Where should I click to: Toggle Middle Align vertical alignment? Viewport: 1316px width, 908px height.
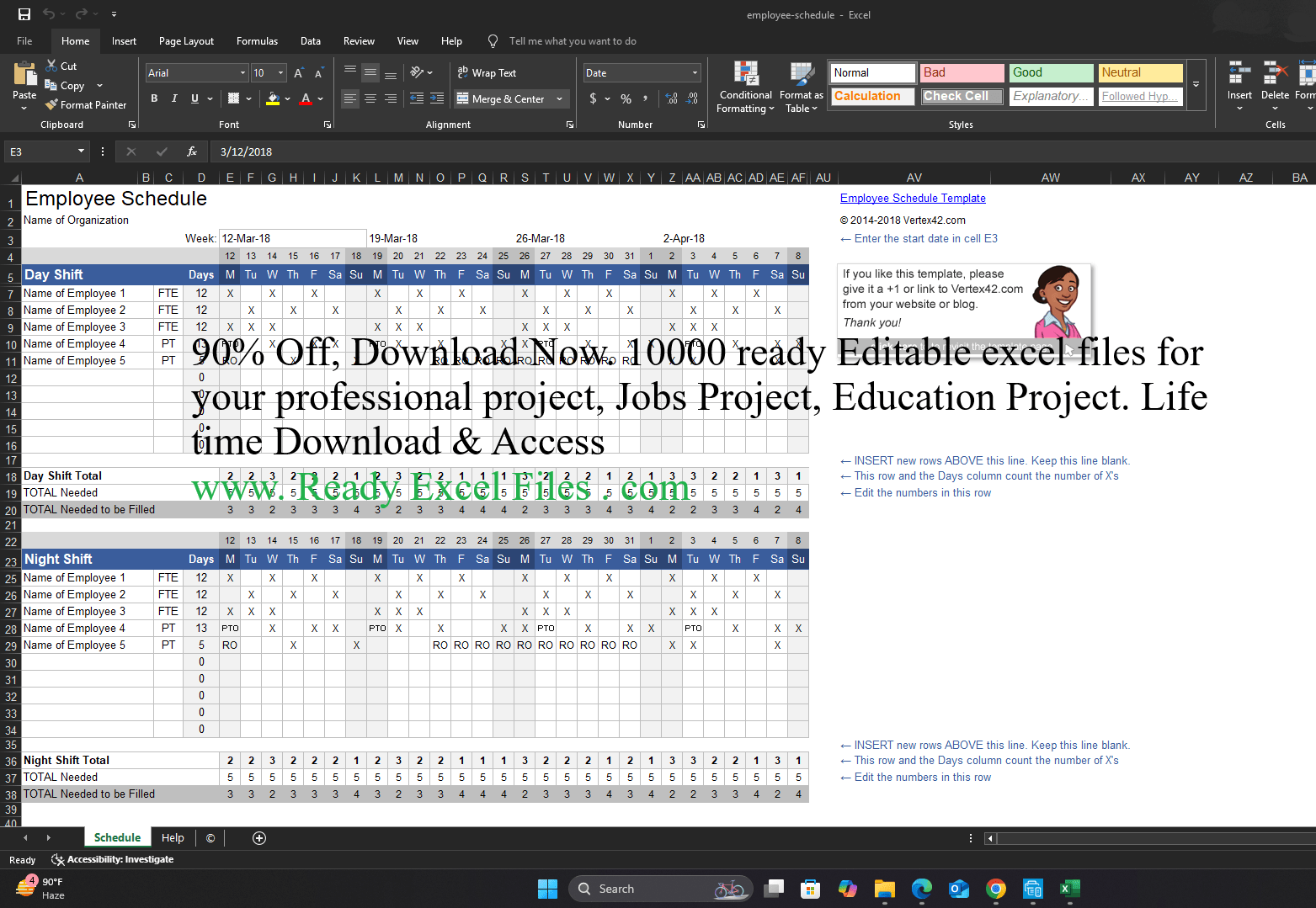click(370, 72)
